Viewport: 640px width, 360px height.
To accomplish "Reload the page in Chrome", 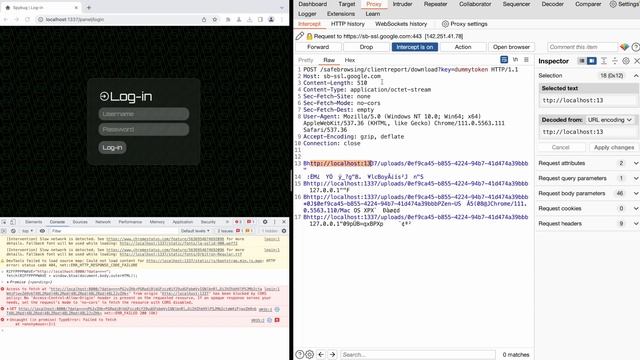I will click(x=27, y=19).
